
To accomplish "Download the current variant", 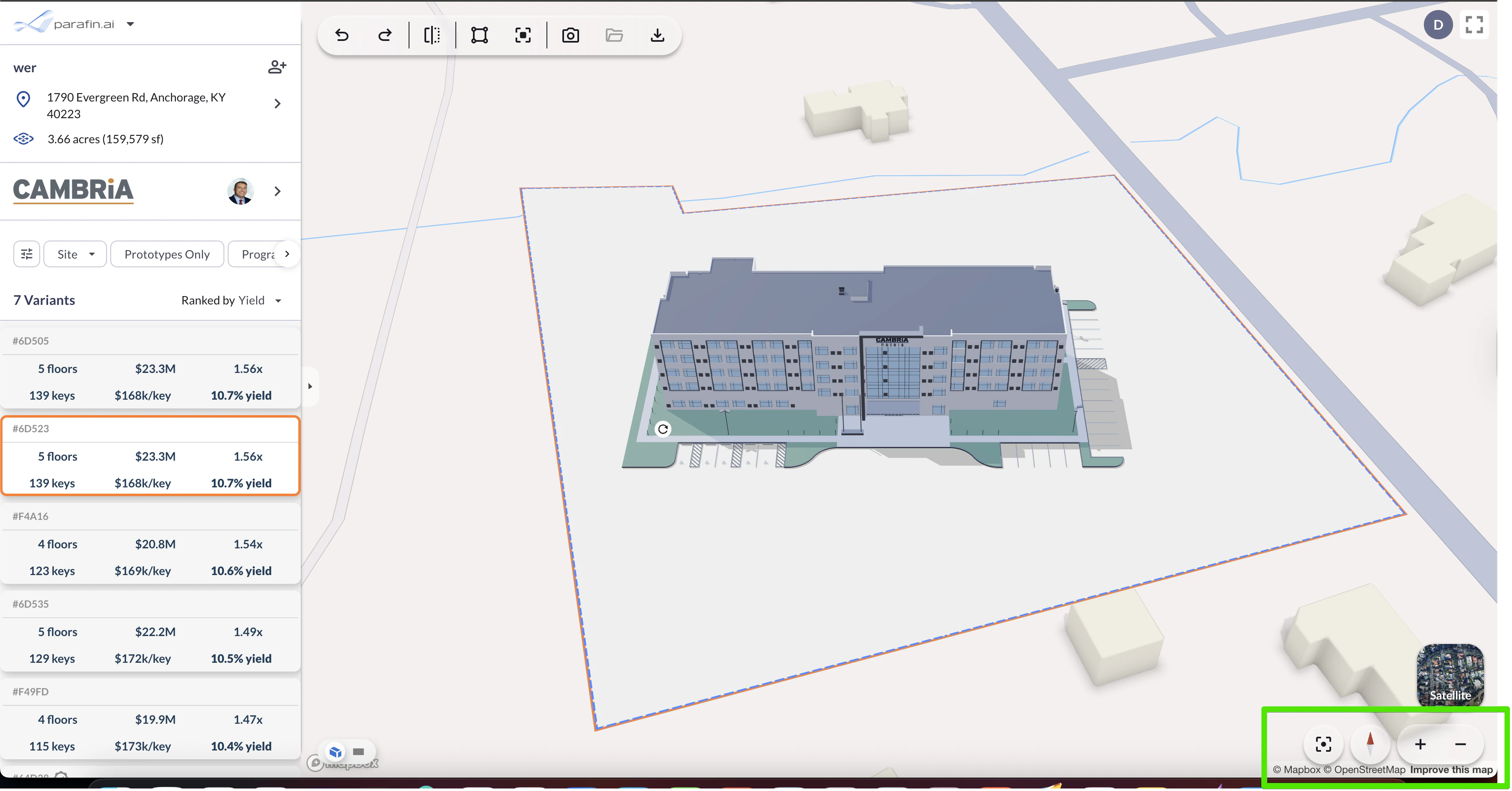I will pyautogui.click(x=657, y=35).
